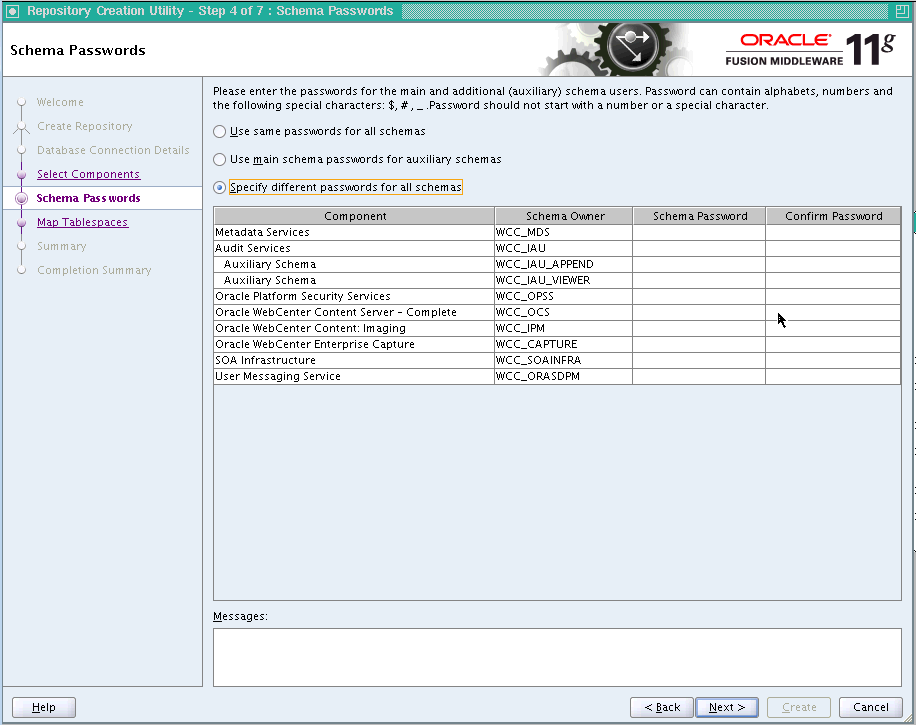Screen dimensions: 916x725
Task: Select the Audit Services component cell
Action: [x=354, y=248]
